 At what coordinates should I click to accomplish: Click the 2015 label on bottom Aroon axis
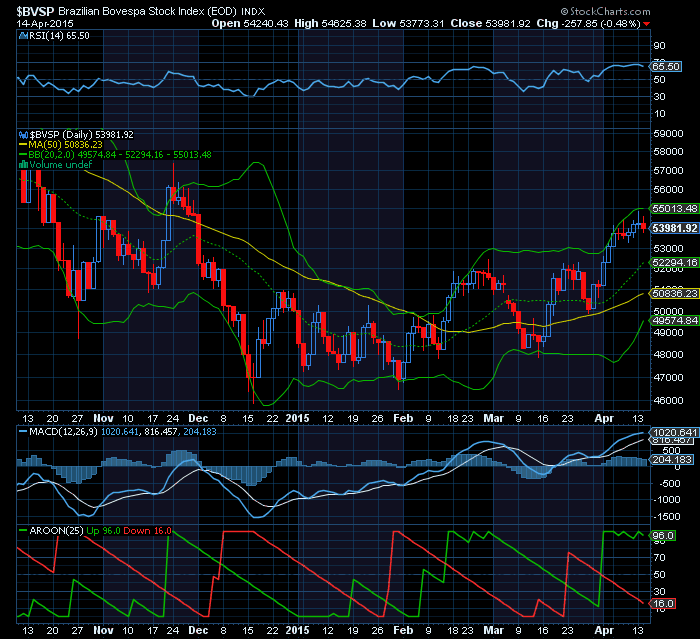pos(297,631)
